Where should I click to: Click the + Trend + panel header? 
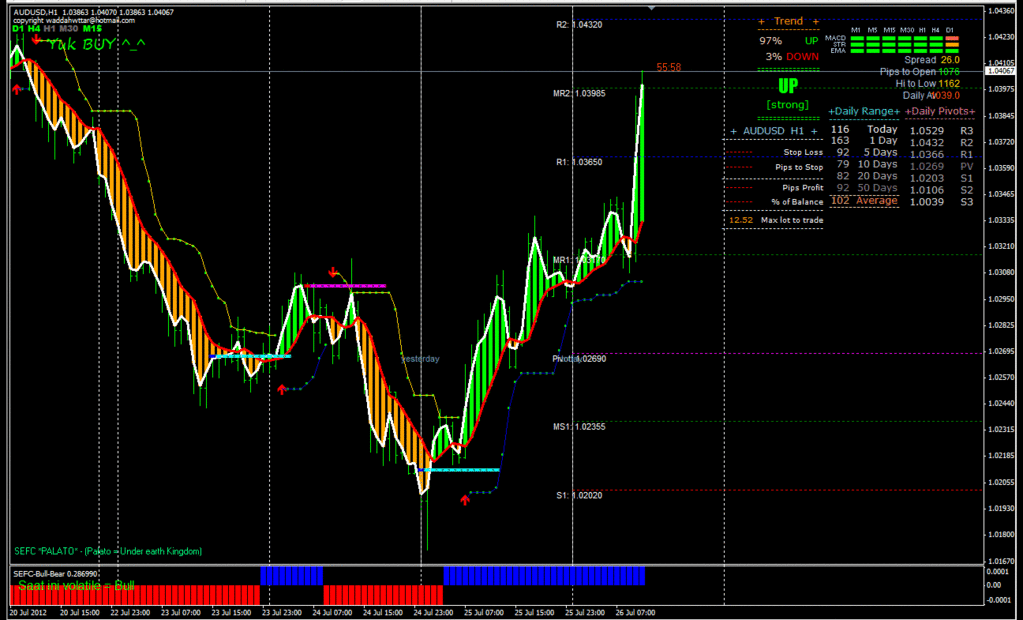point(788,21)
